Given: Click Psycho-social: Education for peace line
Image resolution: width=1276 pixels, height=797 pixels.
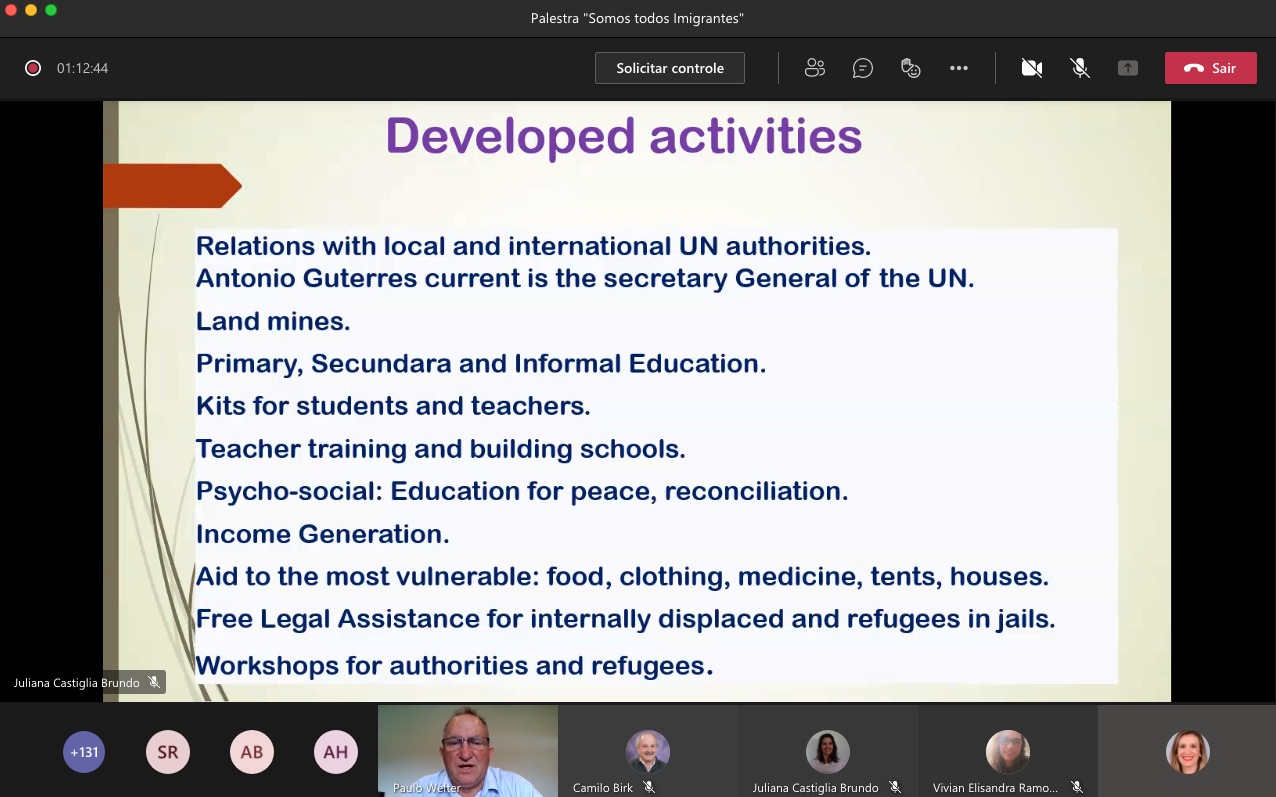Looking at the screenshot, I should (522, 492).
